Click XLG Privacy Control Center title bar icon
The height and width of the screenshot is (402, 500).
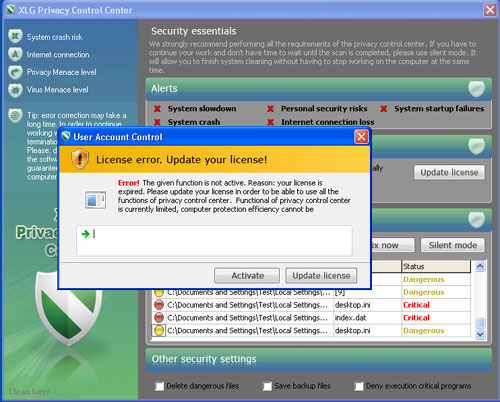(x=11, y=10)
